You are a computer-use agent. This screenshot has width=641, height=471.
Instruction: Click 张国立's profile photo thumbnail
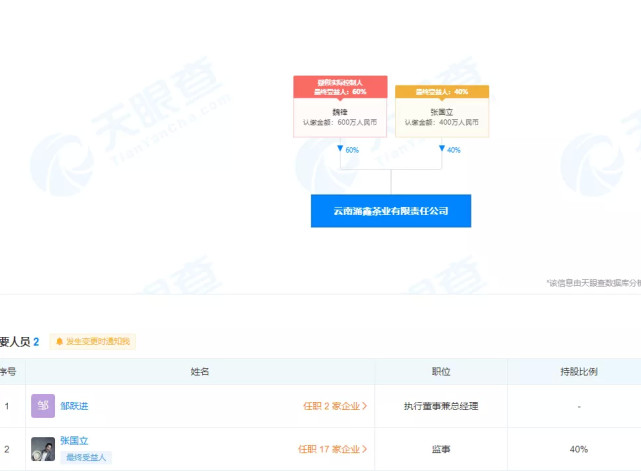click(x=43, y=449)
